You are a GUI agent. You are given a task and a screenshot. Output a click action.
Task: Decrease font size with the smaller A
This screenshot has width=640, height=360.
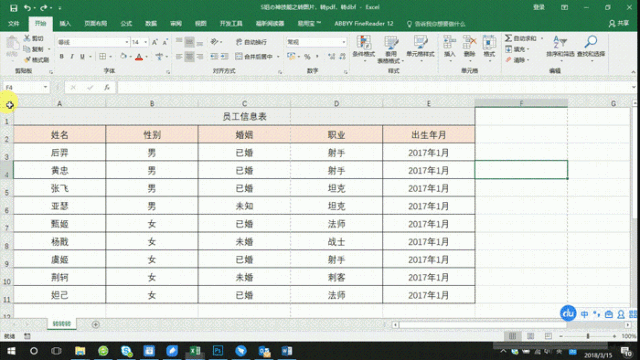(x=165, y=42)
